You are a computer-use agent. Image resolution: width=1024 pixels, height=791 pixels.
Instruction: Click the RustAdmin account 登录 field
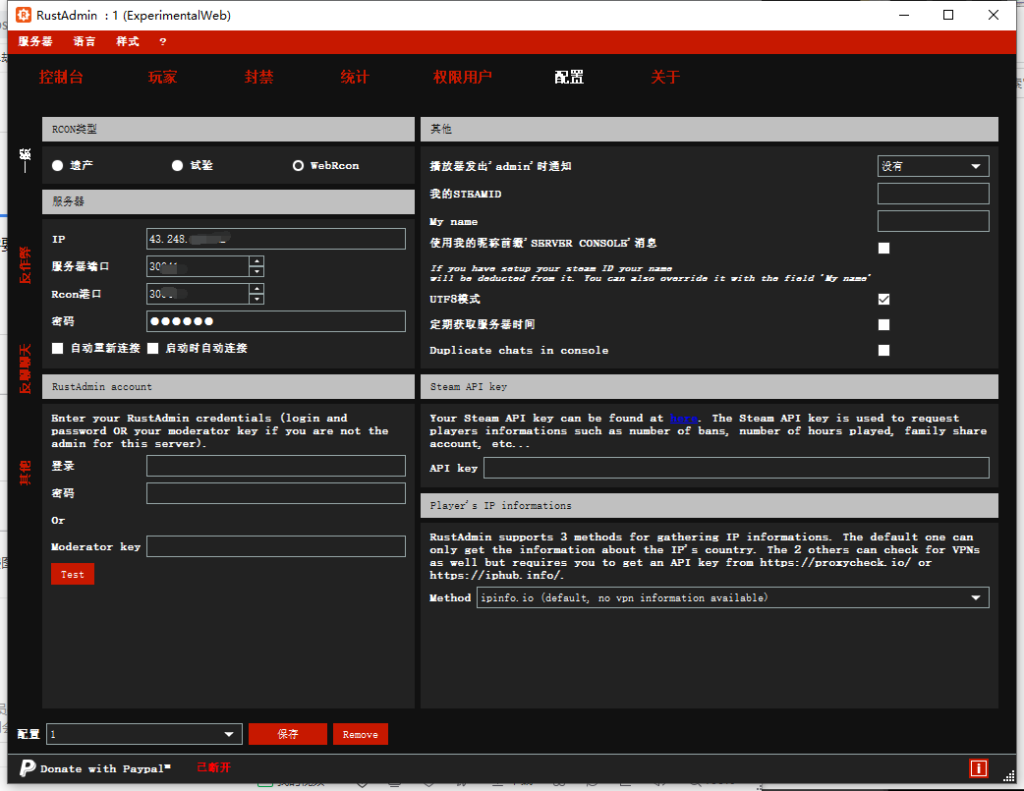tap(276, 466)
